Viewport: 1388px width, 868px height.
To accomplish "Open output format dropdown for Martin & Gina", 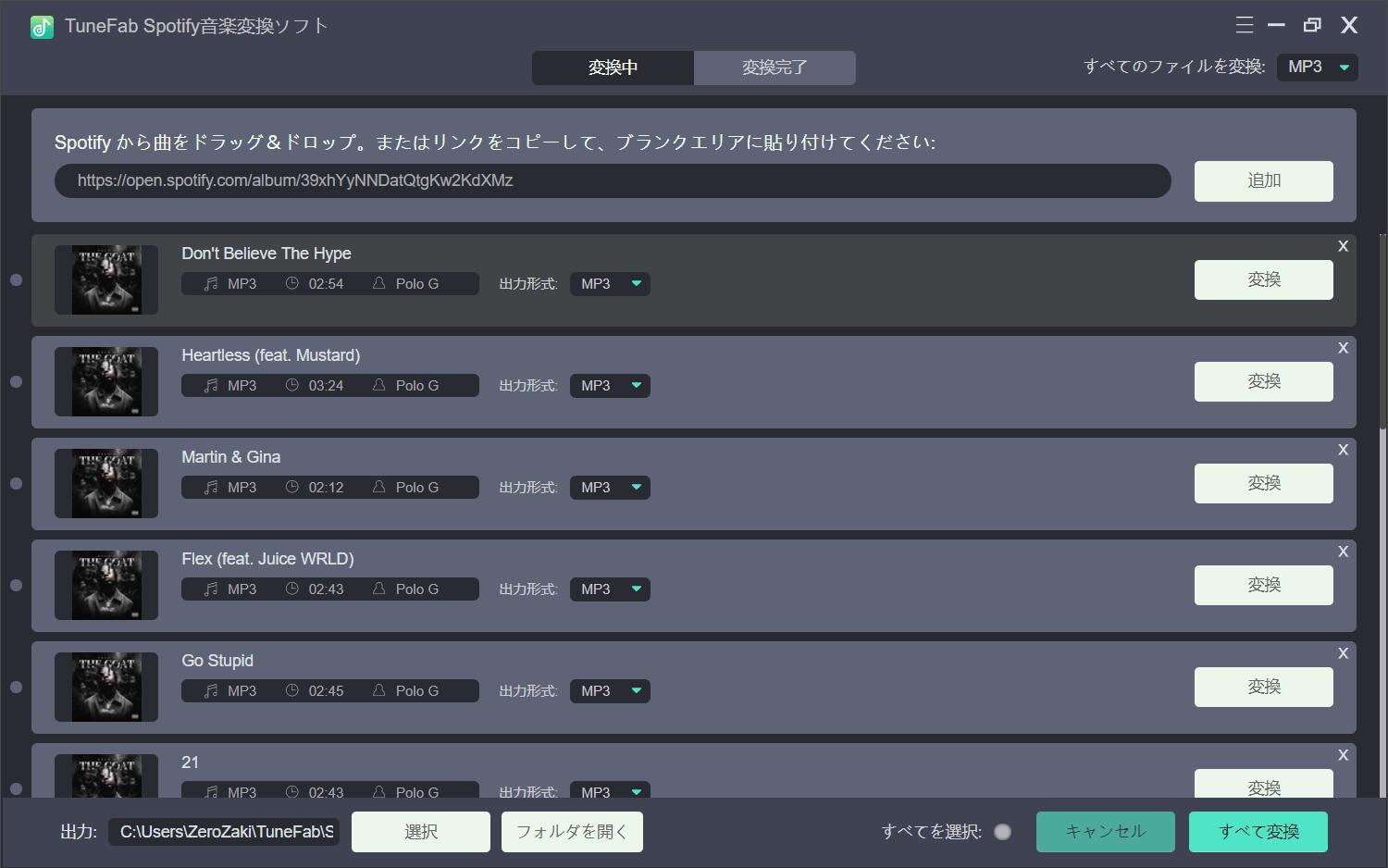I will pos(610,488).
